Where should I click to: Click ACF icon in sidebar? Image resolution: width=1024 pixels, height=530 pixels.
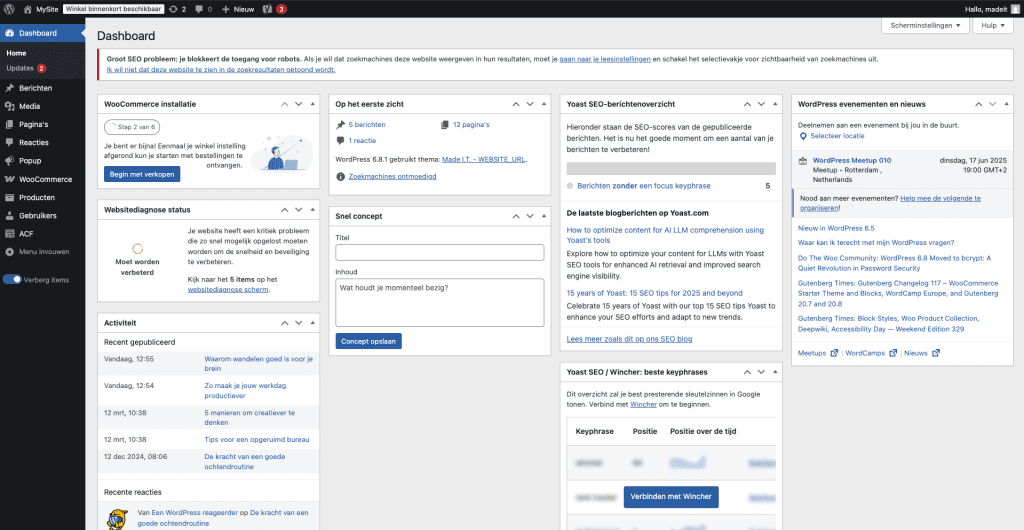click(10, 234)
